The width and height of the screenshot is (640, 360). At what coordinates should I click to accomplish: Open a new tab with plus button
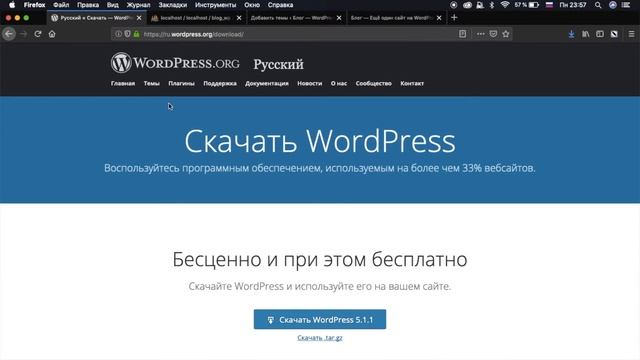click(x=454, y=18)
